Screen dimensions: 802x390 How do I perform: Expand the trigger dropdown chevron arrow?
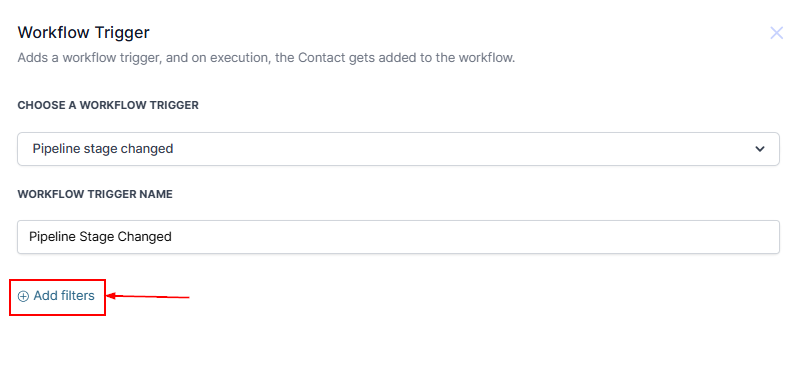coord(760,149)
